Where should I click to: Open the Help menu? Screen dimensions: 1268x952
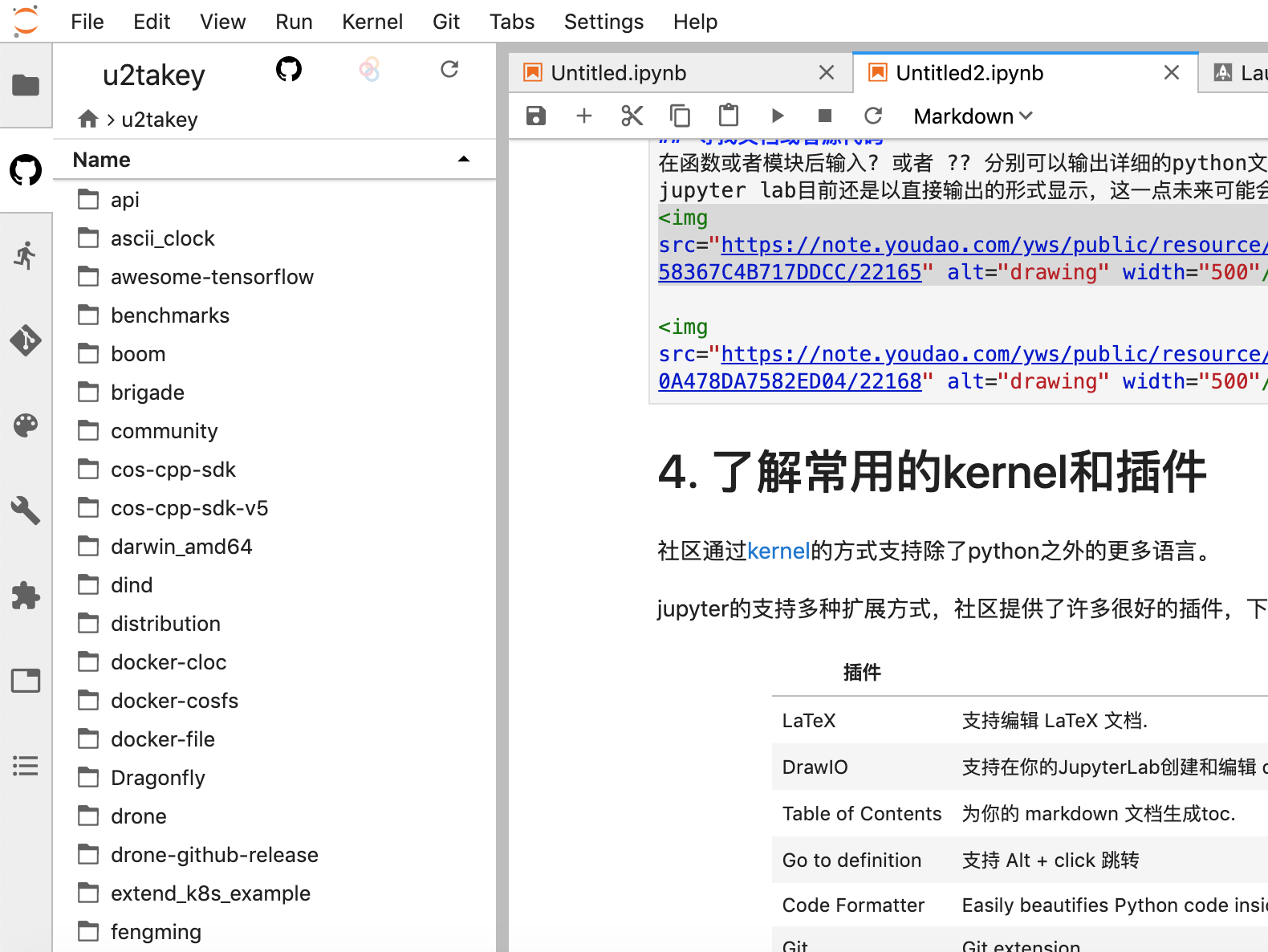point(695,22)
